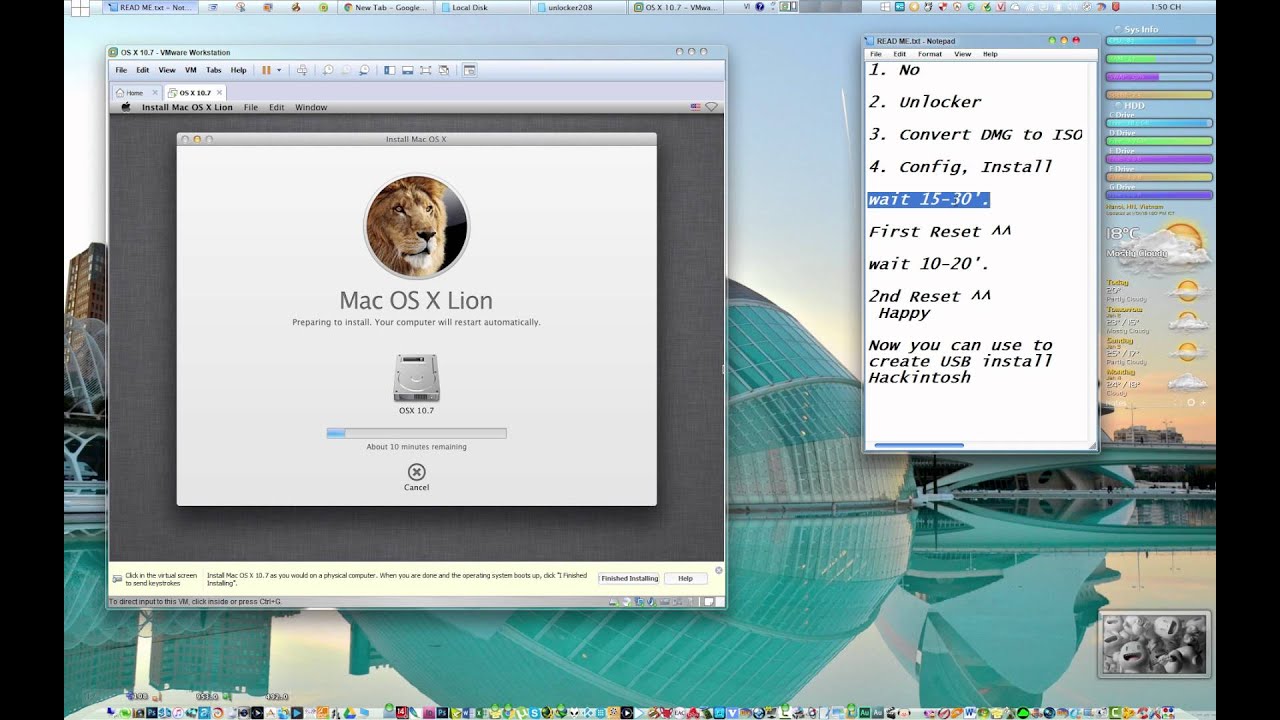The image size is (1280, 720).
Task: Open VMware View menu
Action: 167,70
